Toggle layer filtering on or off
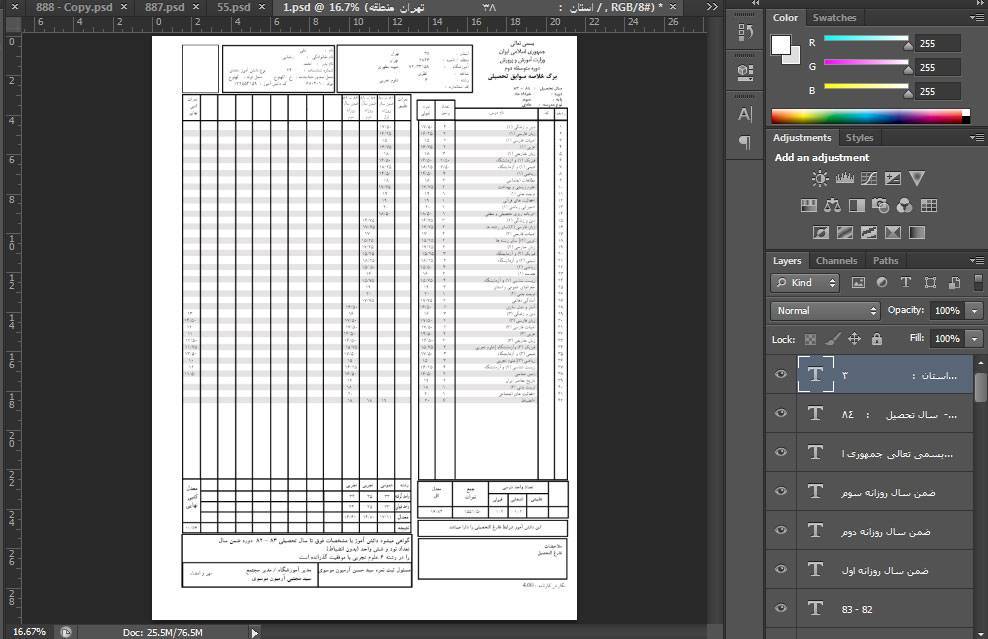The width and height of the screenshot is (988, 639). pos(979,282)
